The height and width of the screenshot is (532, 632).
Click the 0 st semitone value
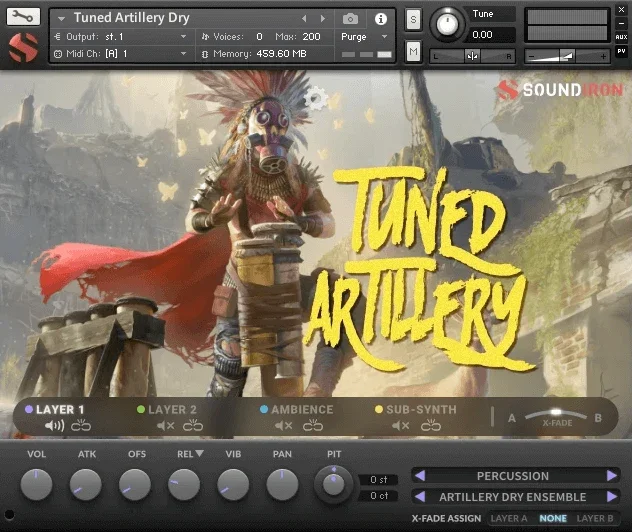coord(378,480)
